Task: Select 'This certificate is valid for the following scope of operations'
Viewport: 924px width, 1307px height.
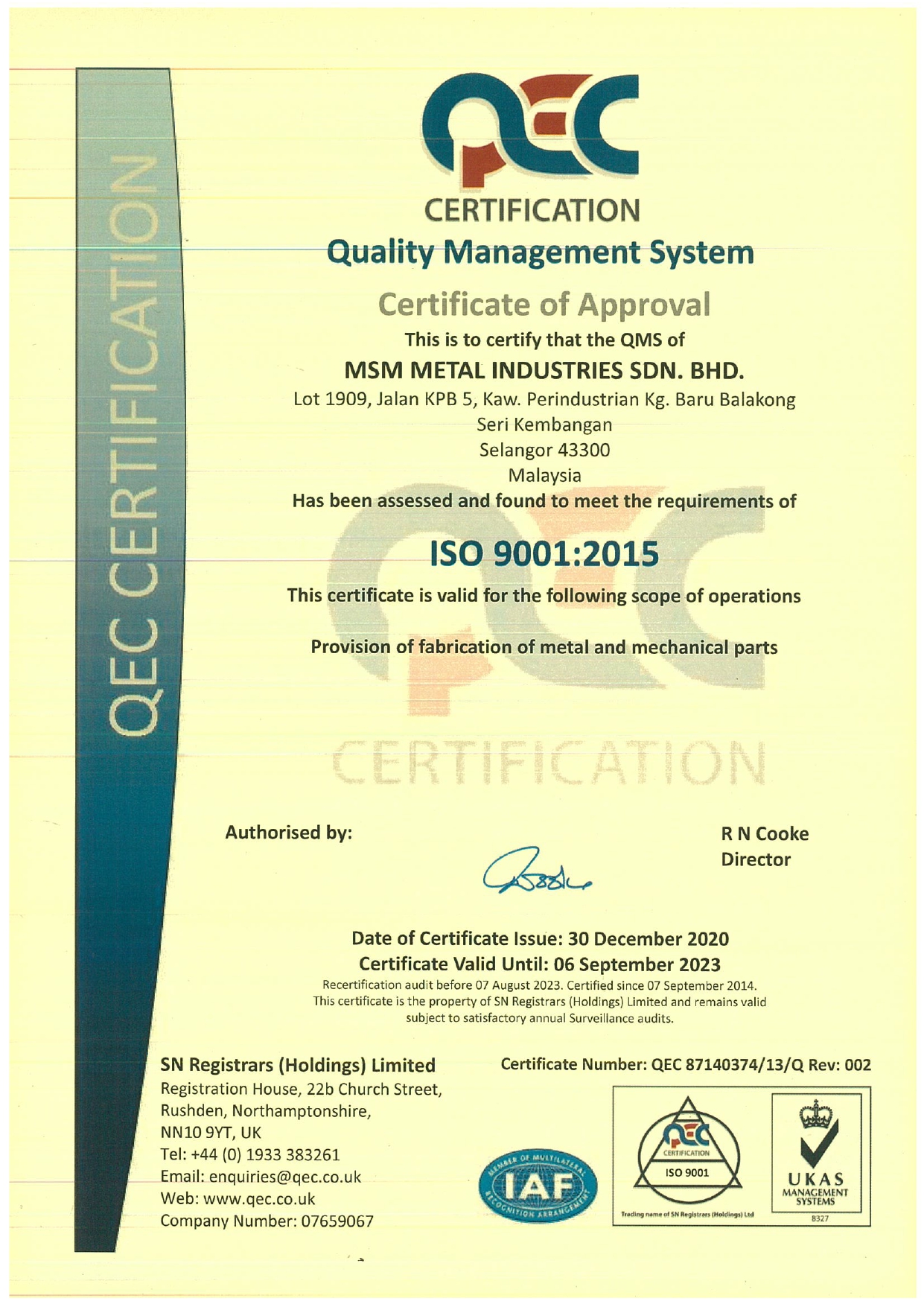Action: point(544,596)
